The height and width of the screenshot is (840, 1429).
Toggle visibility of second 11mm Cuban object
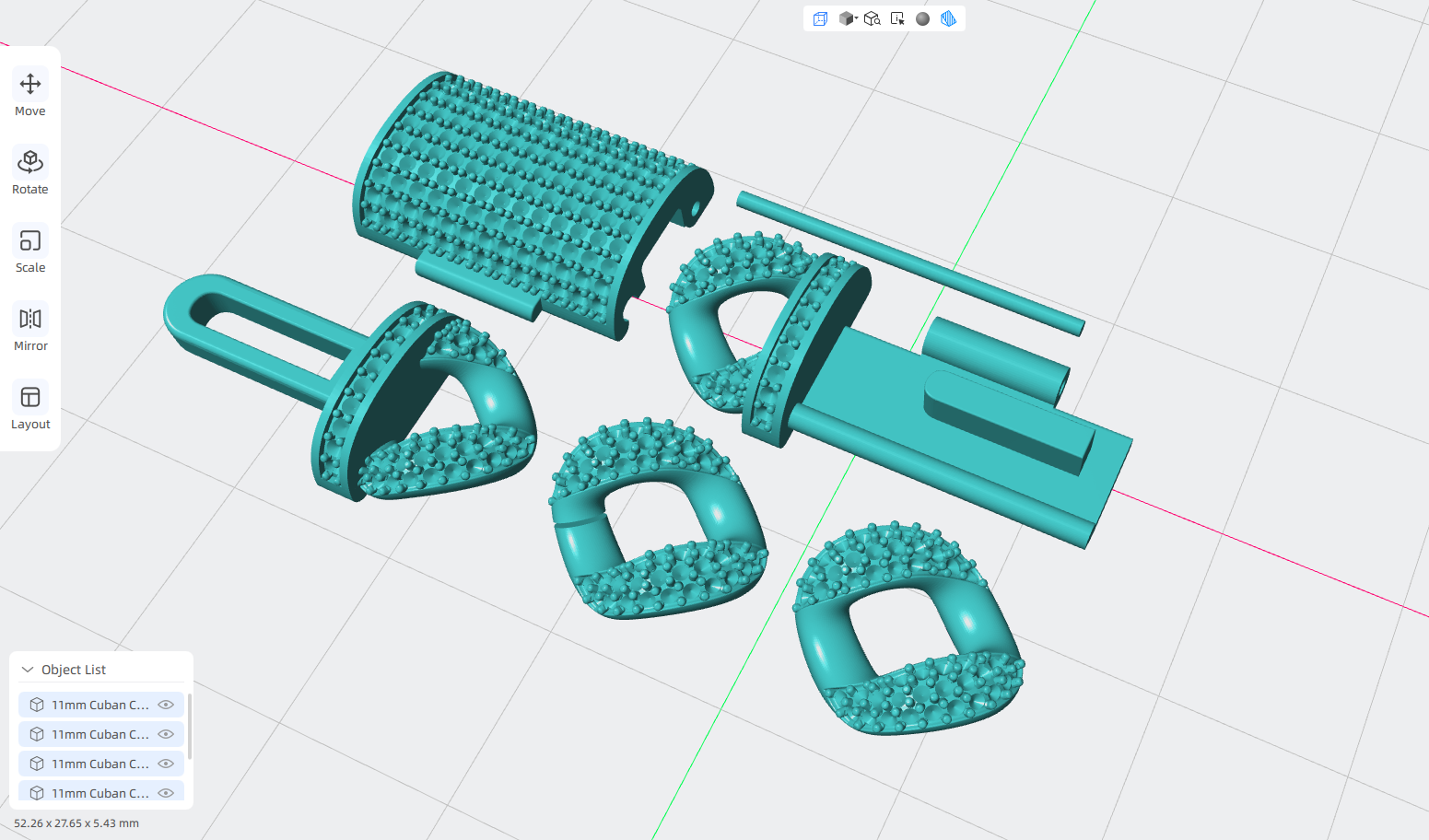click(166, 734)
